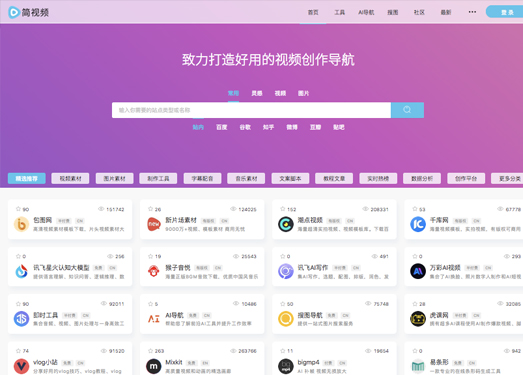Screen dimensions: 523x375
Task: Click the 简视频 site logo
Action: coord(28,12)
